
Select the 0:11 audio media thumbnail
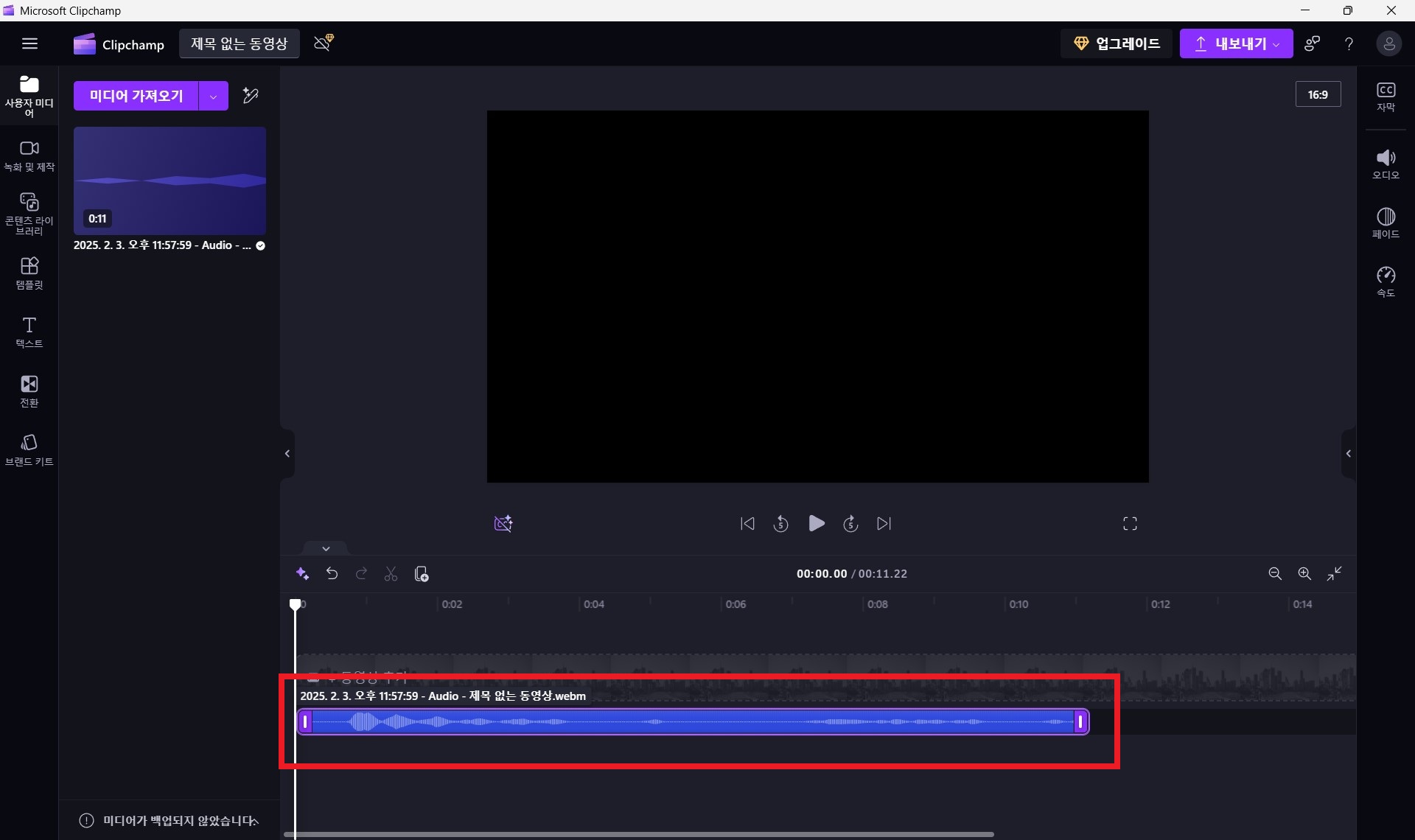[170, 181]
